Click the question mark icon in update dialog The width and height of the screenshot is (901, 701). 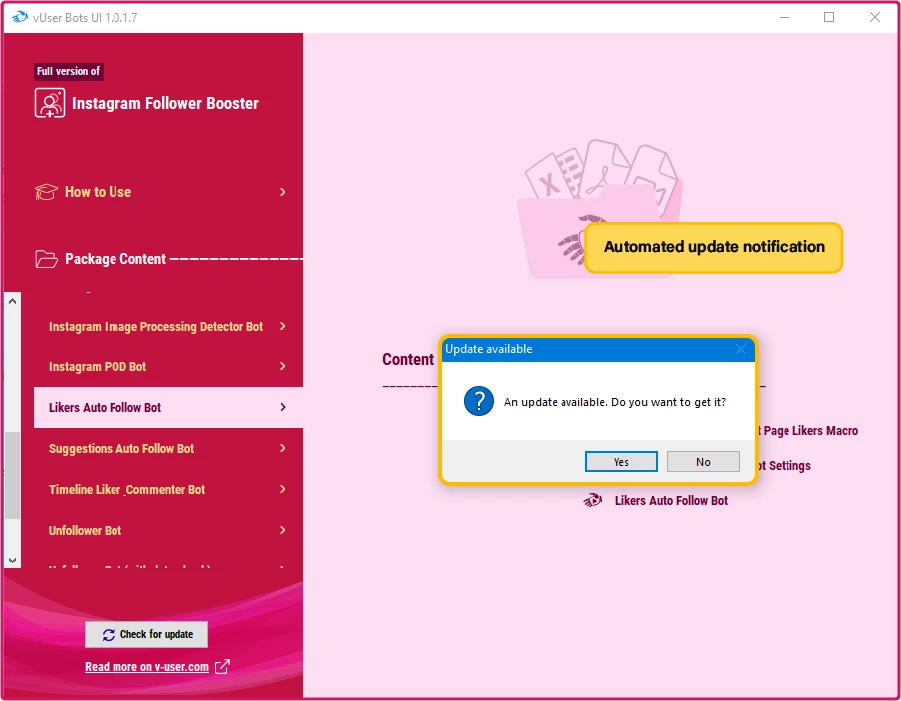tap(479, 401)
